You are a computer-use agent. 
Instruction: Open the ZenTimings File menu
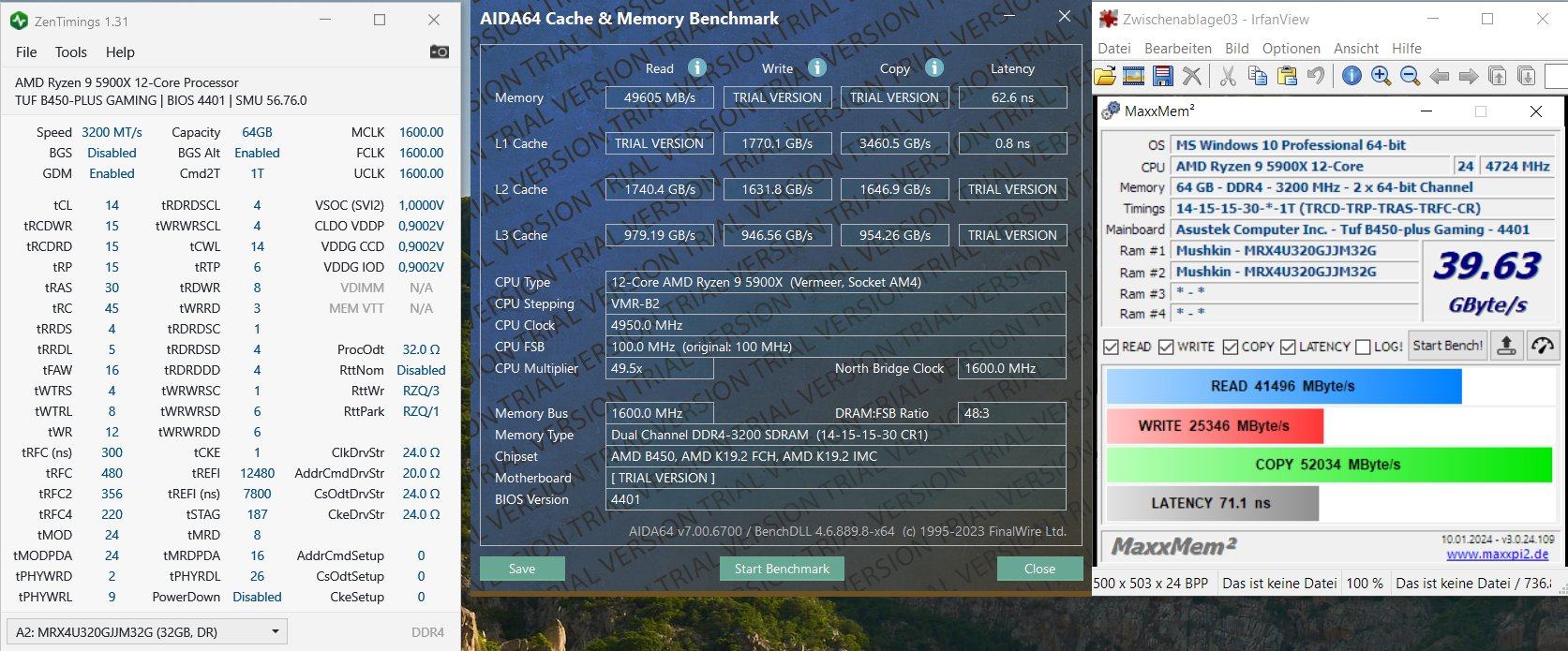pyautogui.click(x=26, y=52)
